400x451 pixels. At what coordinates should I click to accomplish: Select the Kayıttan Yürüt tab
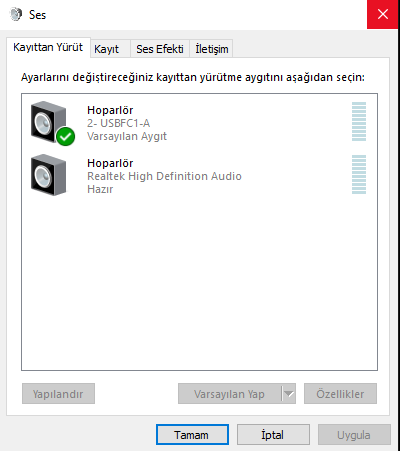point(48,47)
